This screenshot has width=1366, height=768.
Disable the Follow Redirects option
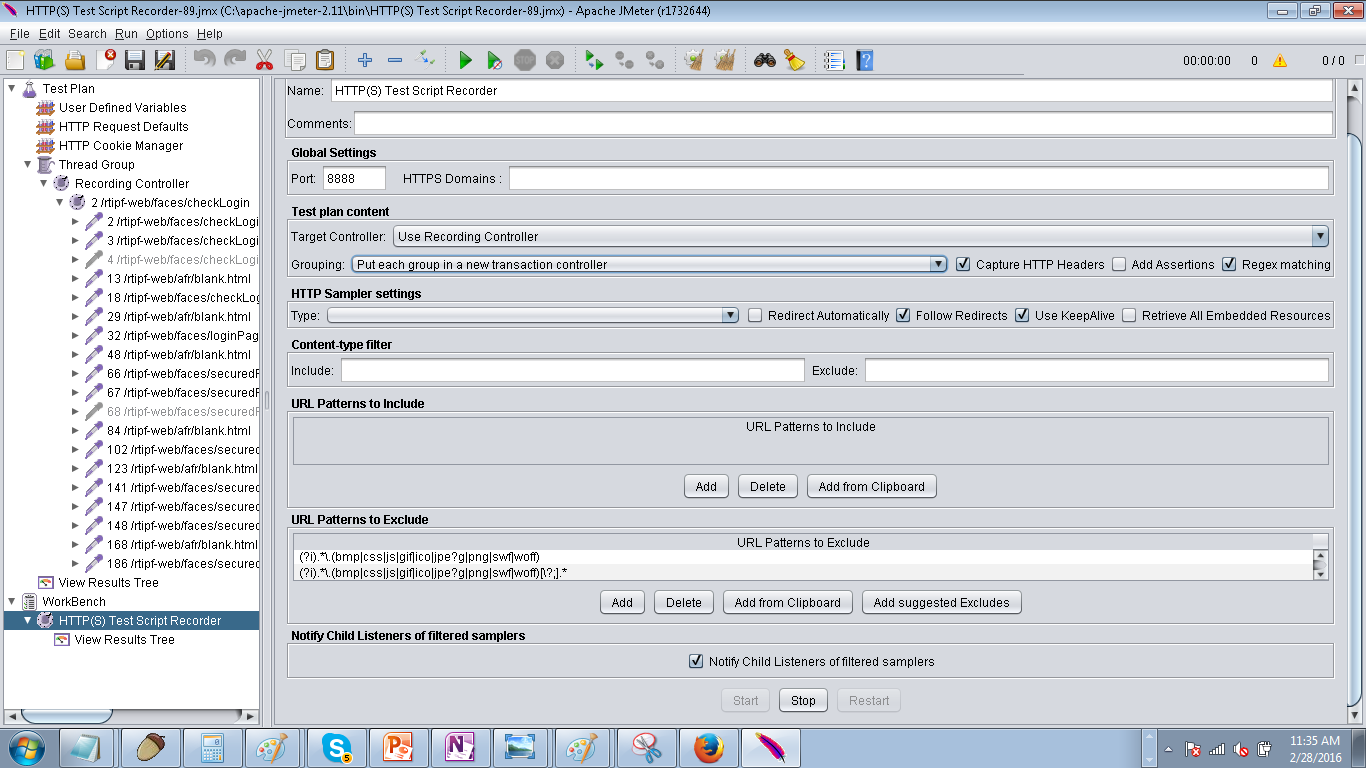[x=903, y=315]
